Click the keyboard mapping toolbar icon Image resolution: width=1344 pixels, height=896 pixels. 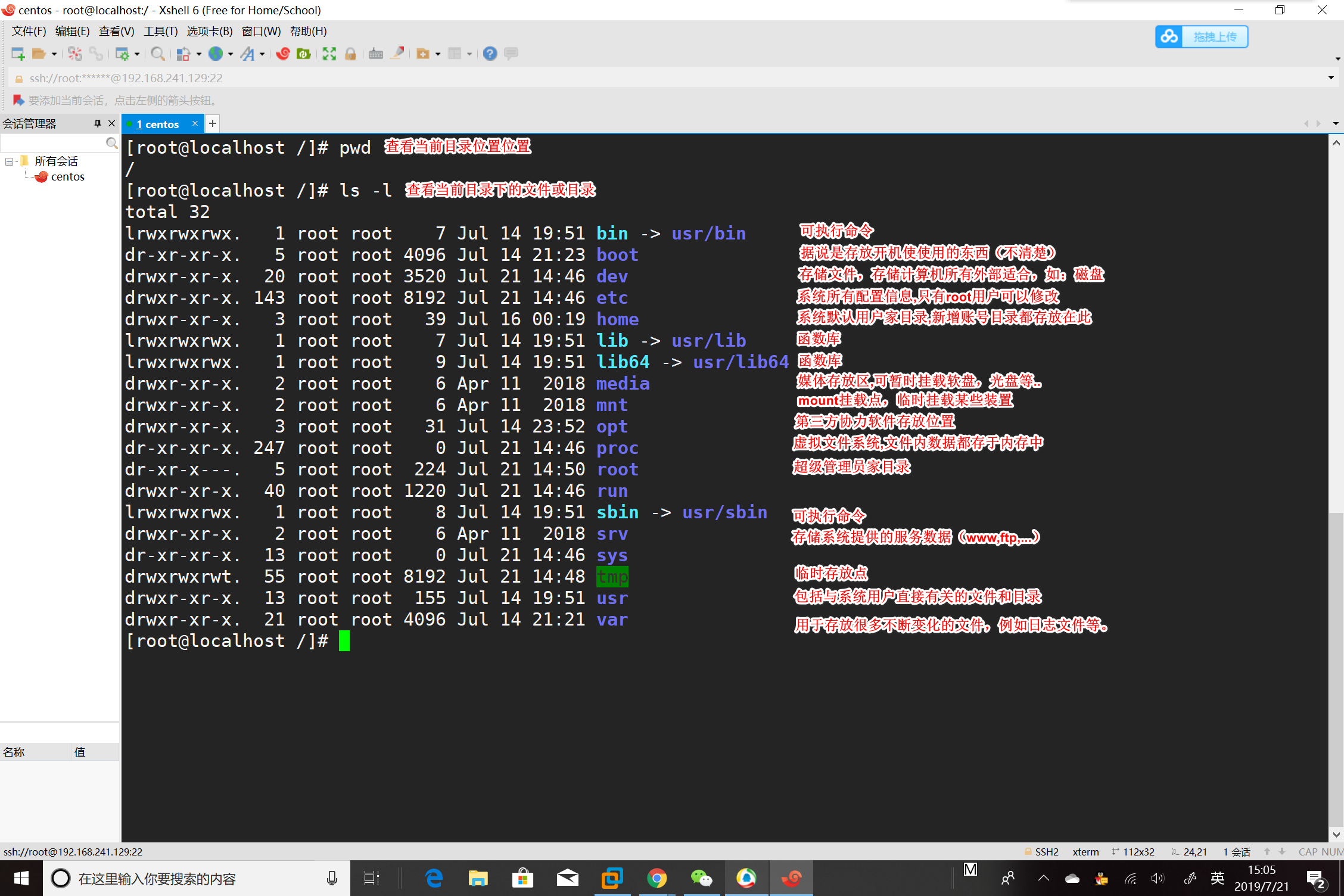tap(376, 54)
